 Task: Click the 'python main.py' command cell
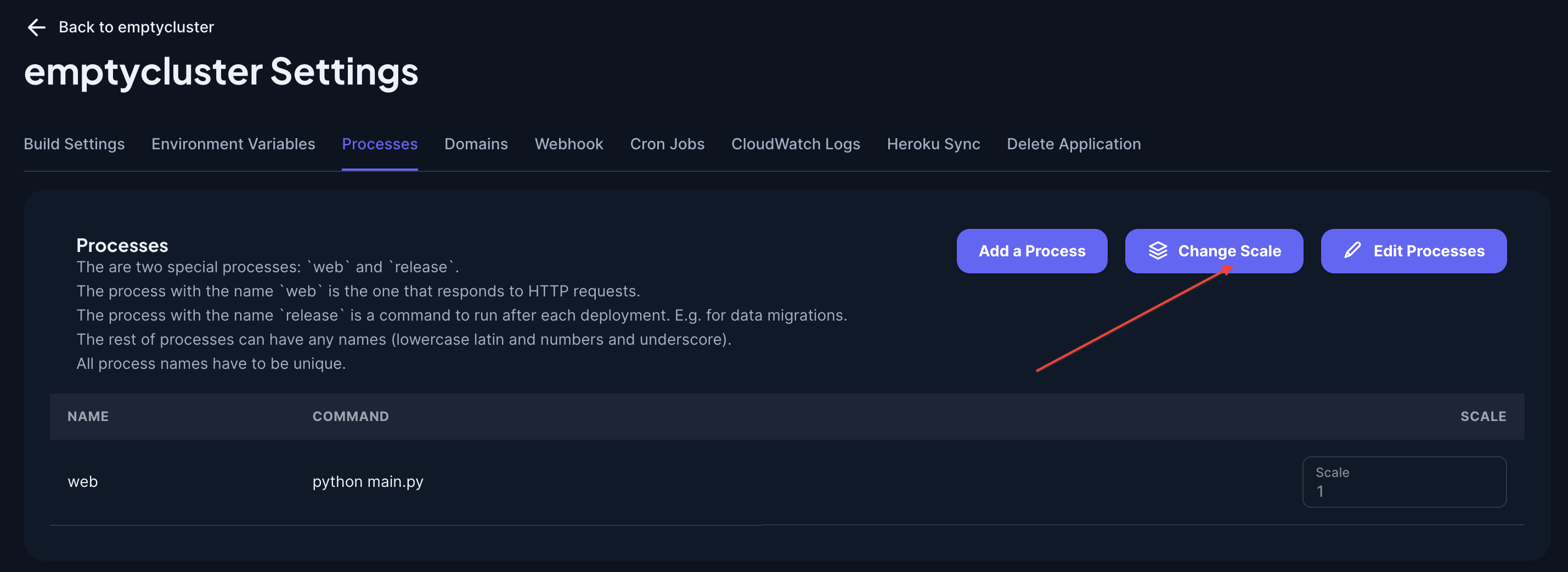coord(368,482)
